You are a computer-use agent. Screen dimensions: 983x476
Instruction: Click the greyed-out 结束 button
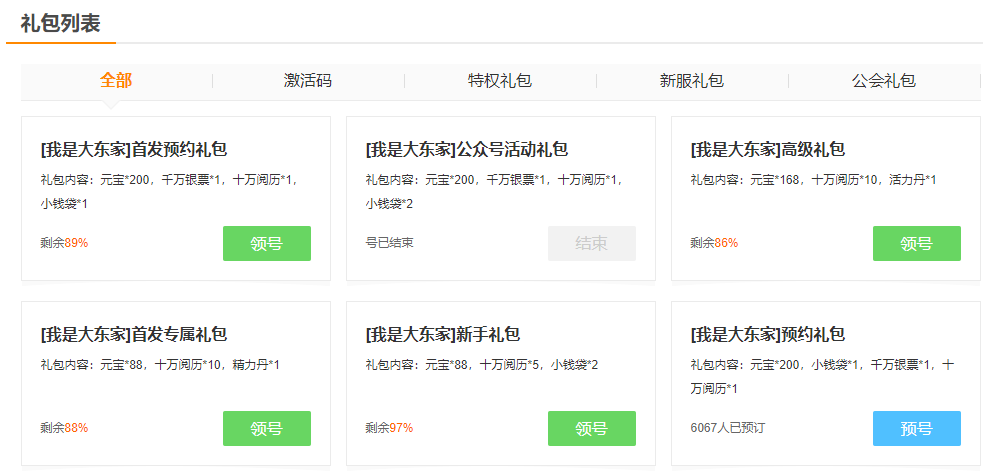[591, 243]
